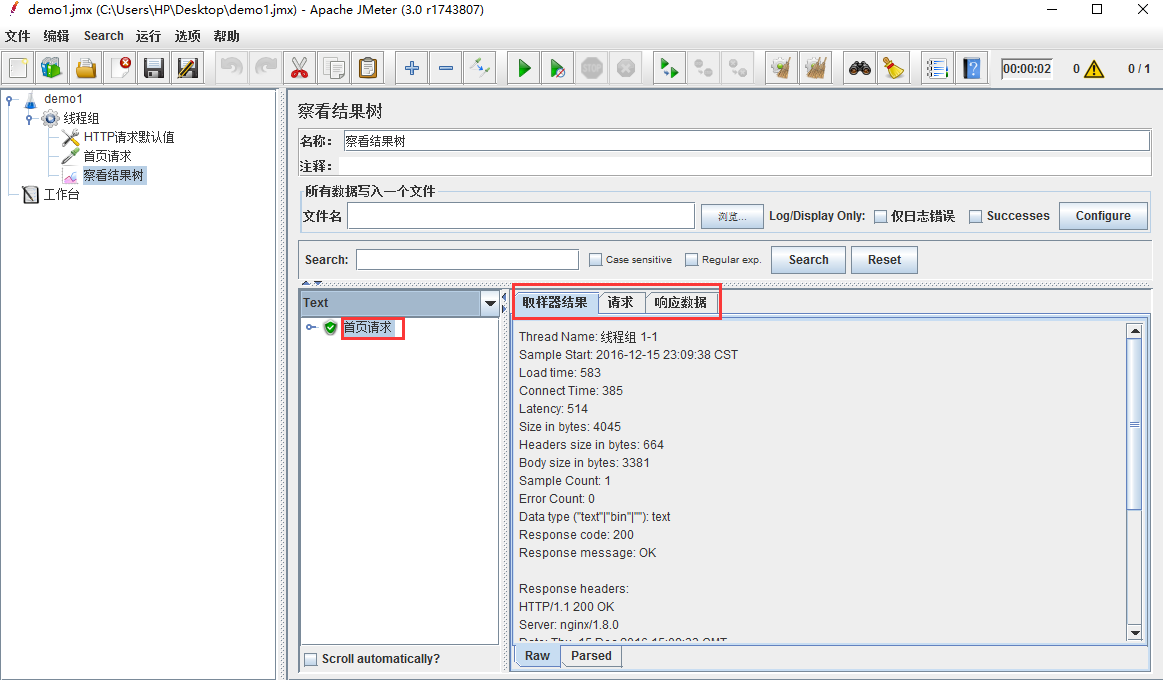Open the 运行 menu

click(148, 36)
